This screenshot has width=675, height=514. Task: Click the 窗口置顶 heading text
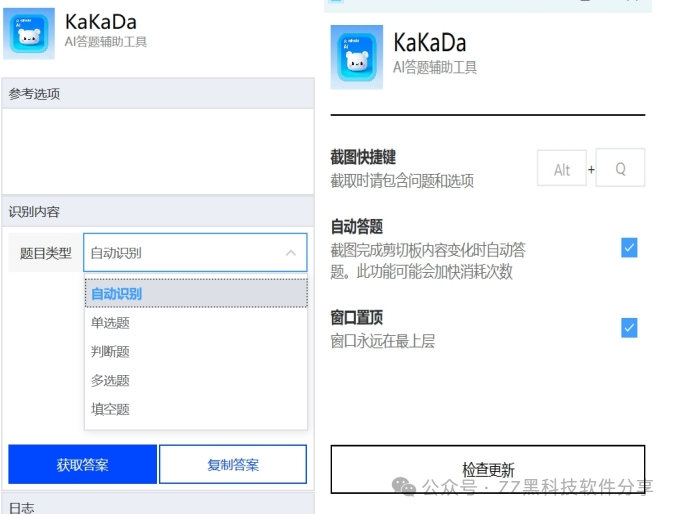click(x=356, y=318)
